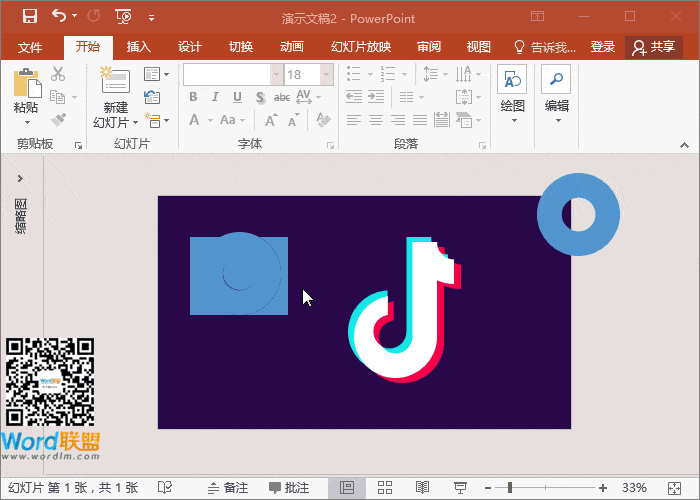
Task: Open the undo history dropdown arrow
Action: pyautogui.click(x=75, y=16)
